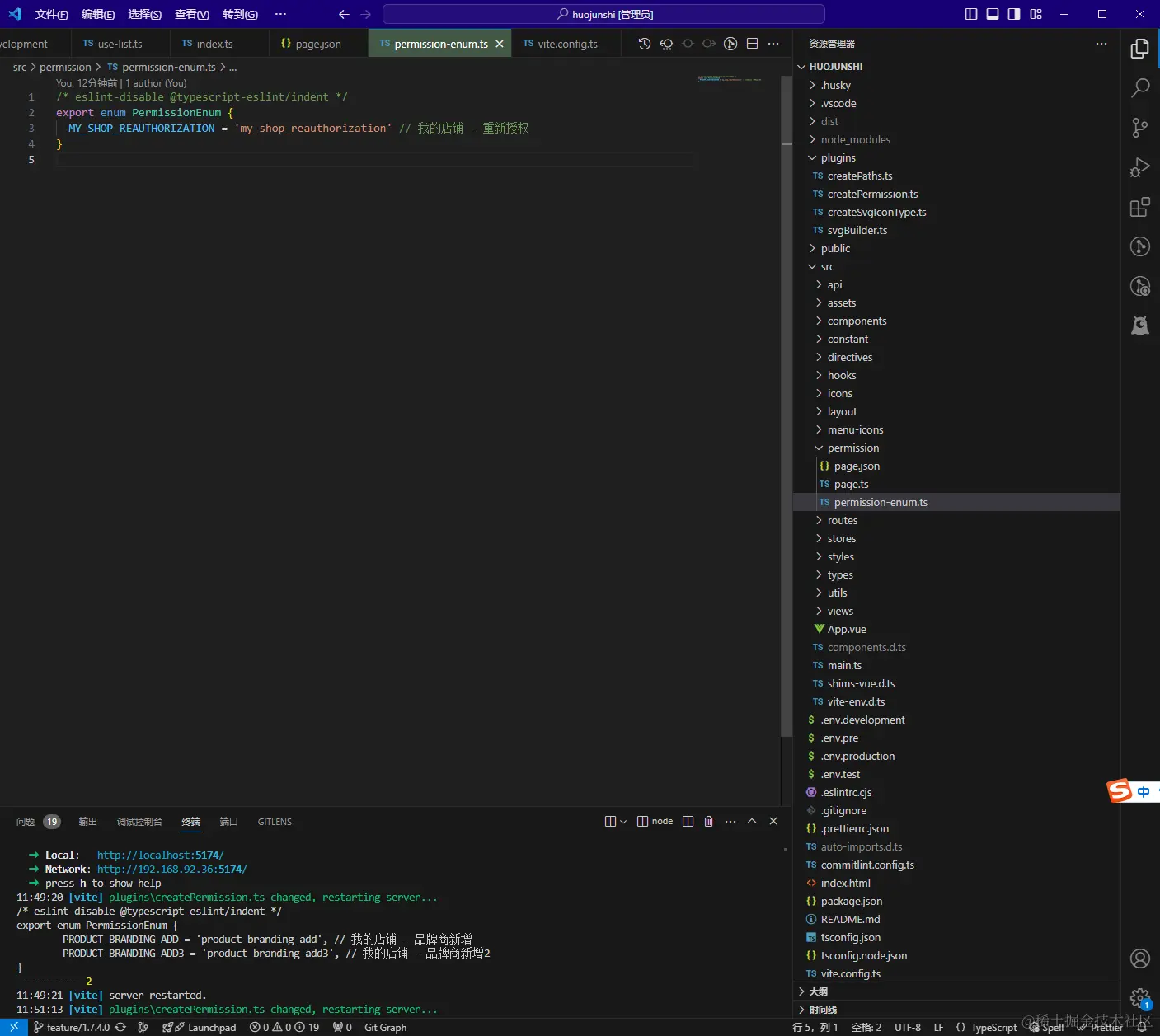
Task: Open the 文件(F) menu
Action: coord(51,14)
